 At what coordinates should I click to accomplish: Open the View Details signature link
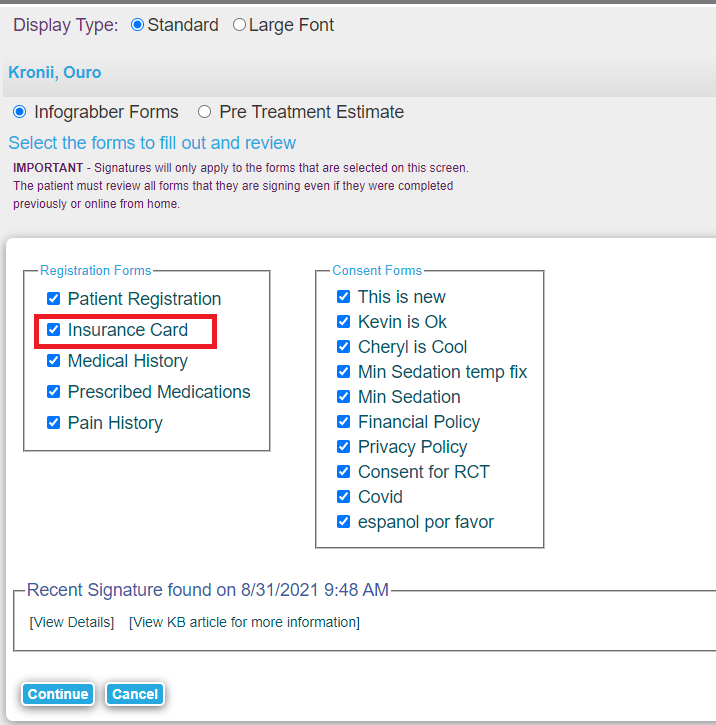(72, 622)
